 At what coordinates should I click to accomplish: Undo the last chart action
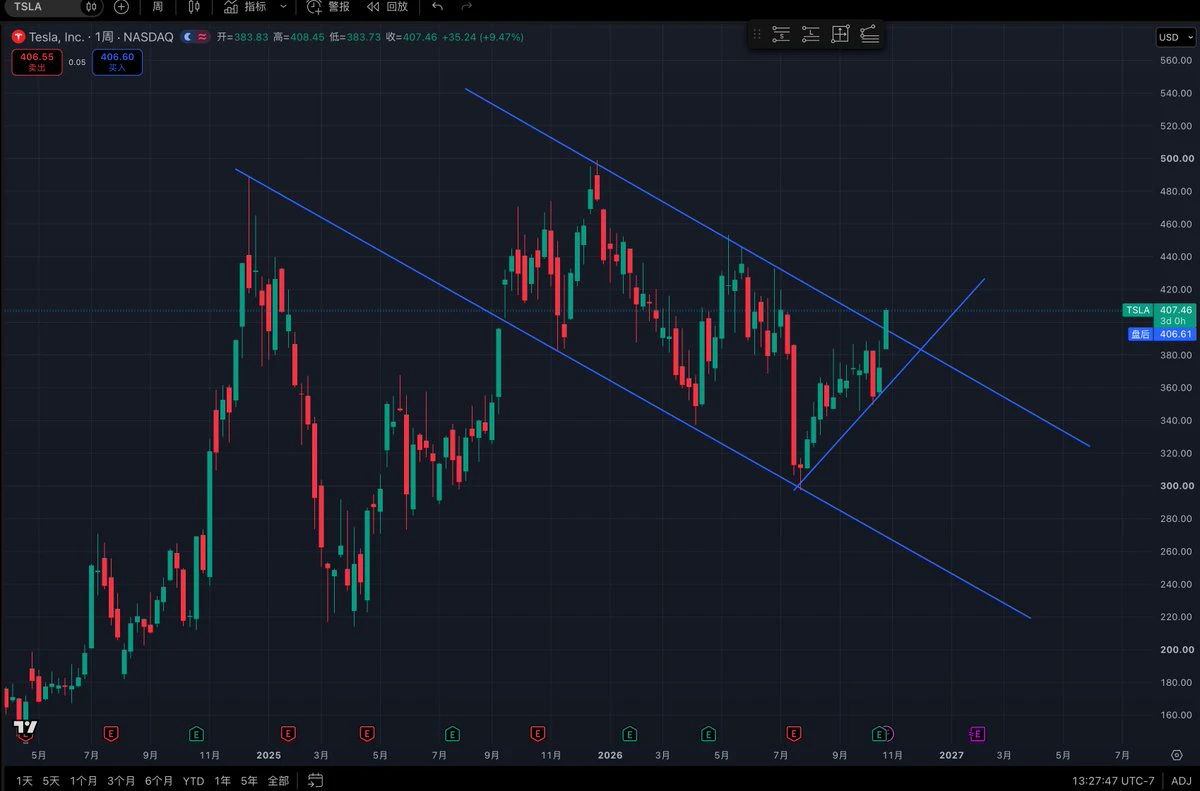437,6
